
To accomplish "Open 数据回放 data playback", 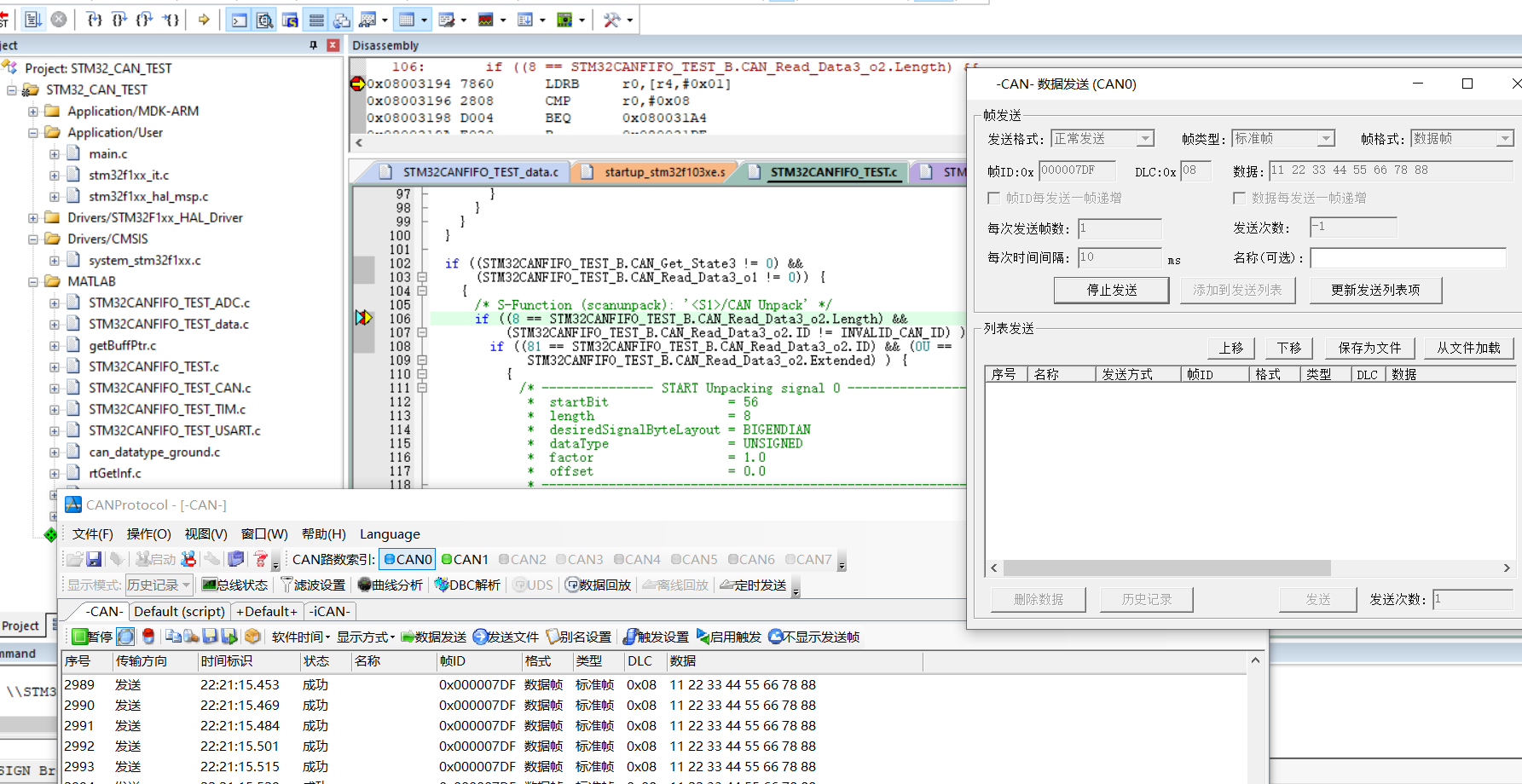I will coord(598,585).
